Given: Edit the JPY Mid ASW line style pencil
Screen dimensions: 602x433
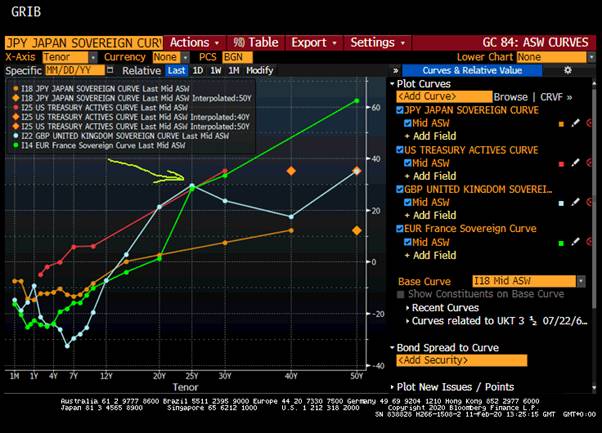Looking at the screenshot, I should pyautogui.click(x=575, y=123).
